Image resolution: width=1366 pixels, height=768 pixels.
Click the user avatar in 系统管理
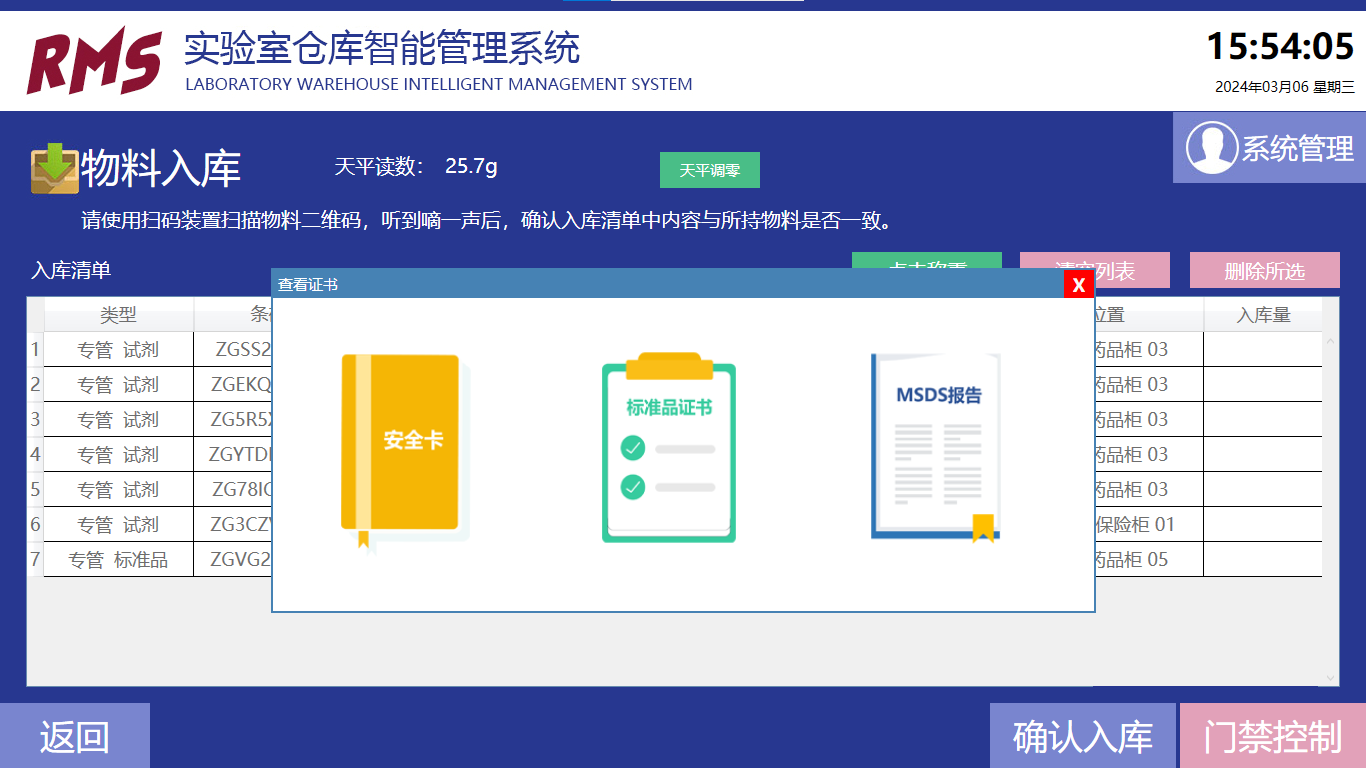[1211, 148]
